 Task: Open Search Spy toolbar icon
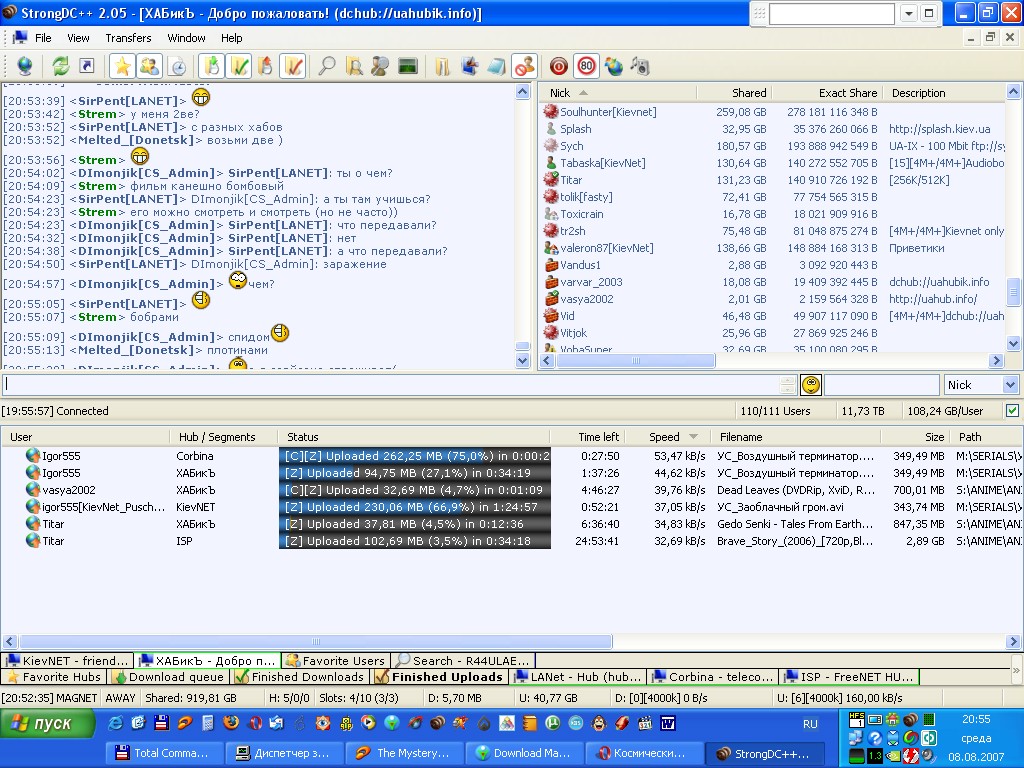pos(380,66)
